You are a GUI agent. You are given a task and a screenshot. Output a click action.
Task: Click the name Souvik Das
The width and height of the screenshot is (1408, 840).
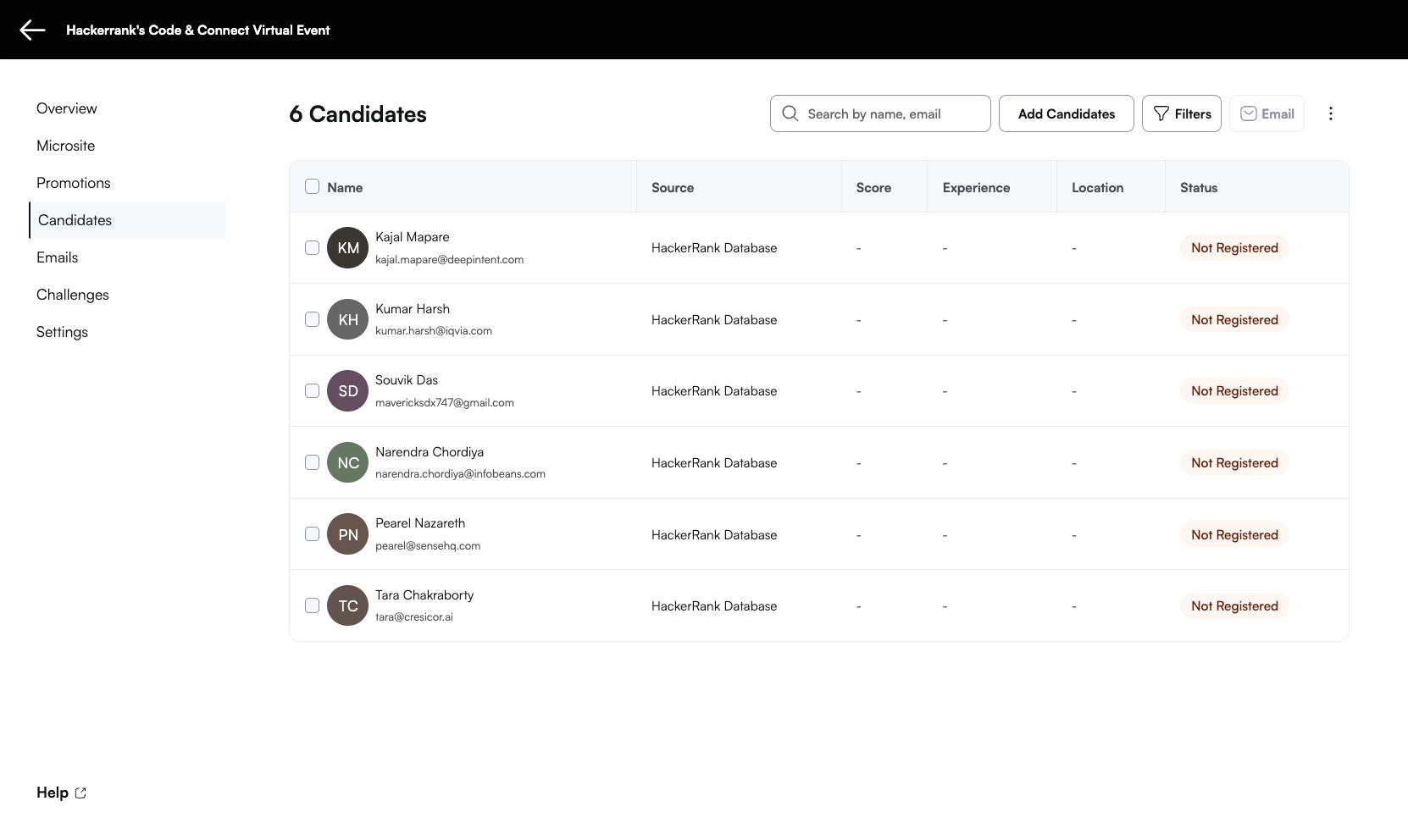pos(407,379)
